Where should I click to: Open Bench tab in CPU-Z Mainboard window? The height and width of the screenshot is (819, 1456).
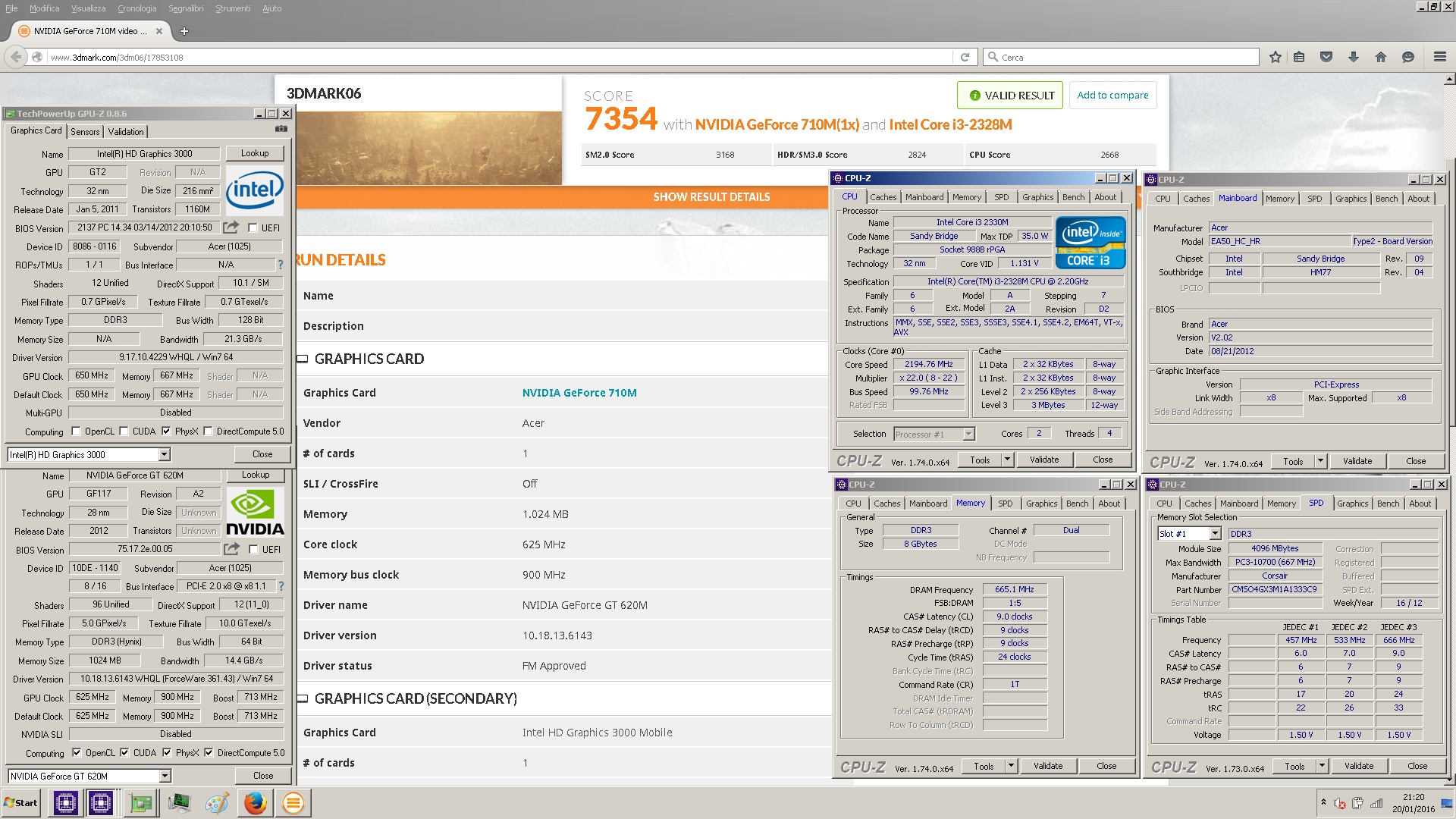click(1386, 199)
